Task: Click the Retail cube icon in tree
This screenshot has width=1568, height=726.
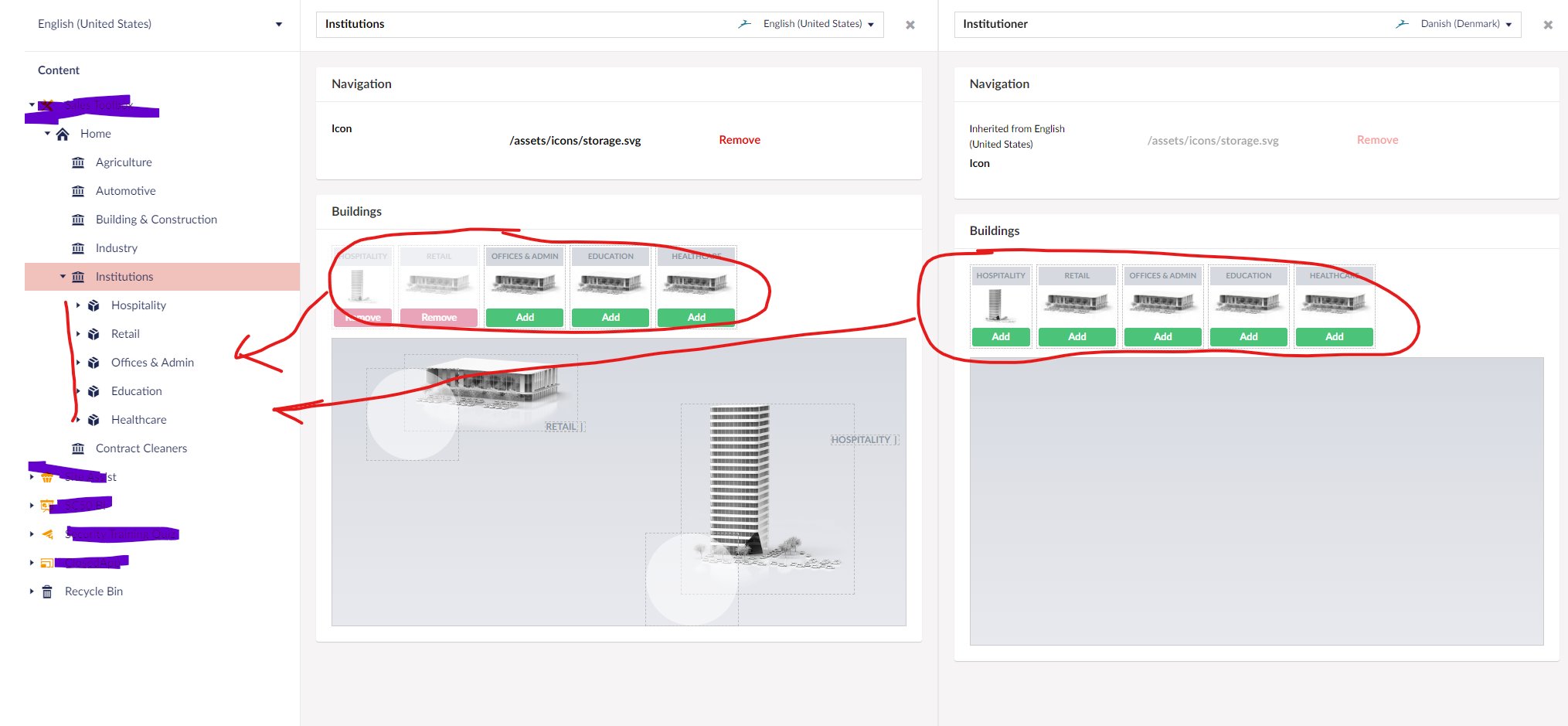Action: coord(94,334)
